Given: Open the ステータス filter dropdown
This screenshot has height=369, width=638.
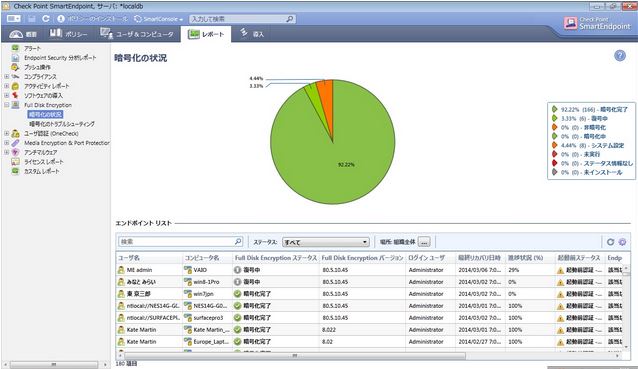Looking at the screenshot, I should point(326,242).
